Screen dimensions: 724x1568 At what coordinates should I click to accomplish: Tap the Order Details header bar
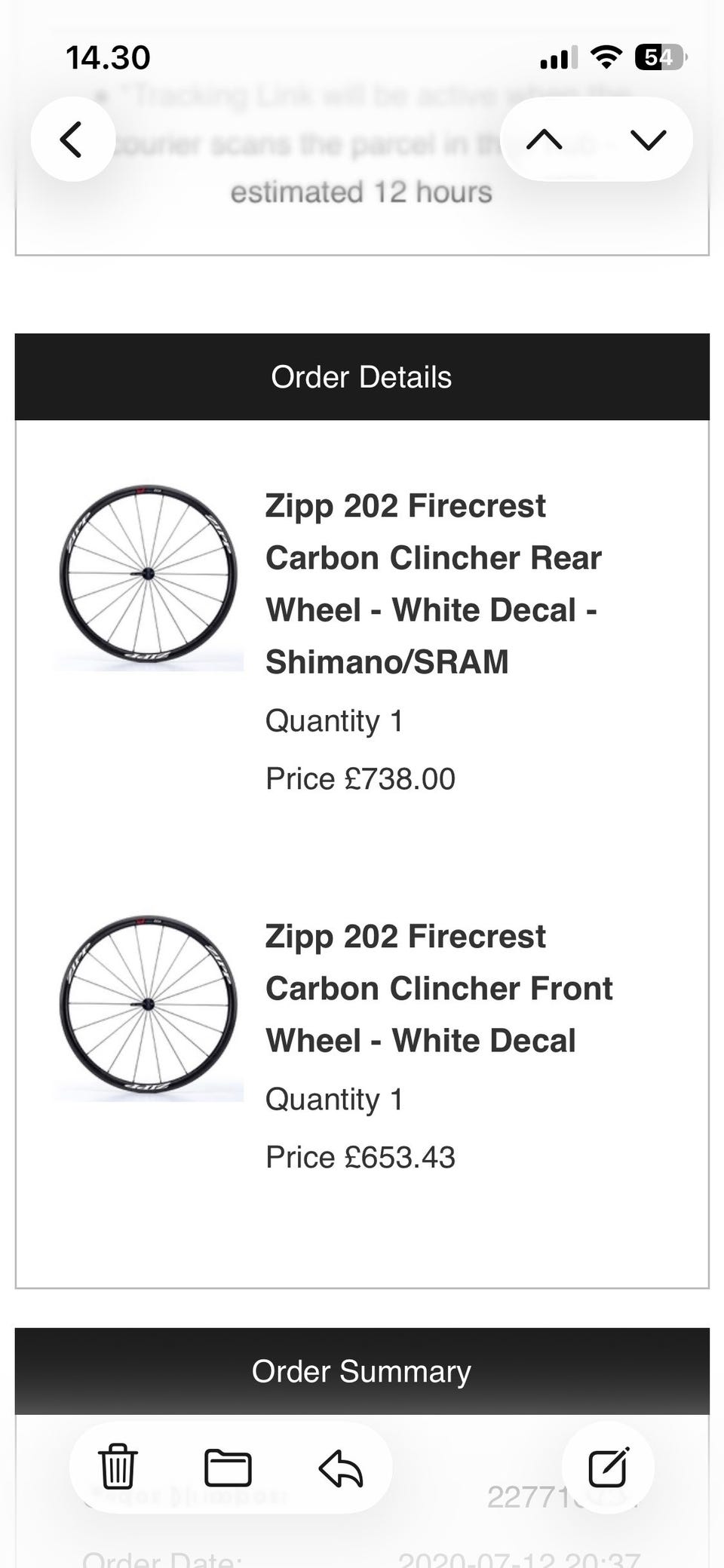pos(362,376)
